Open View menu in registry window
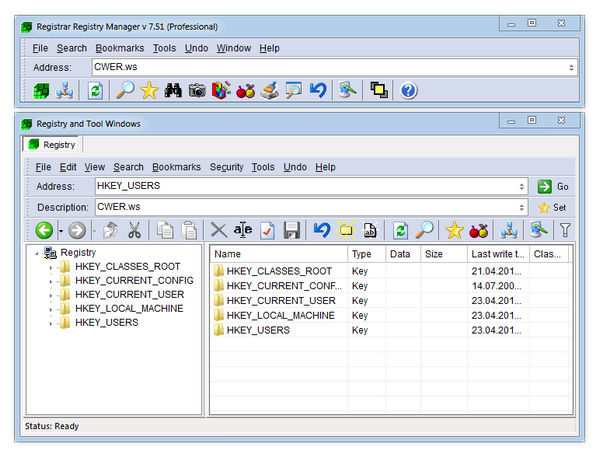The height and width of the screenshot is (458, 600). point(95,167)
